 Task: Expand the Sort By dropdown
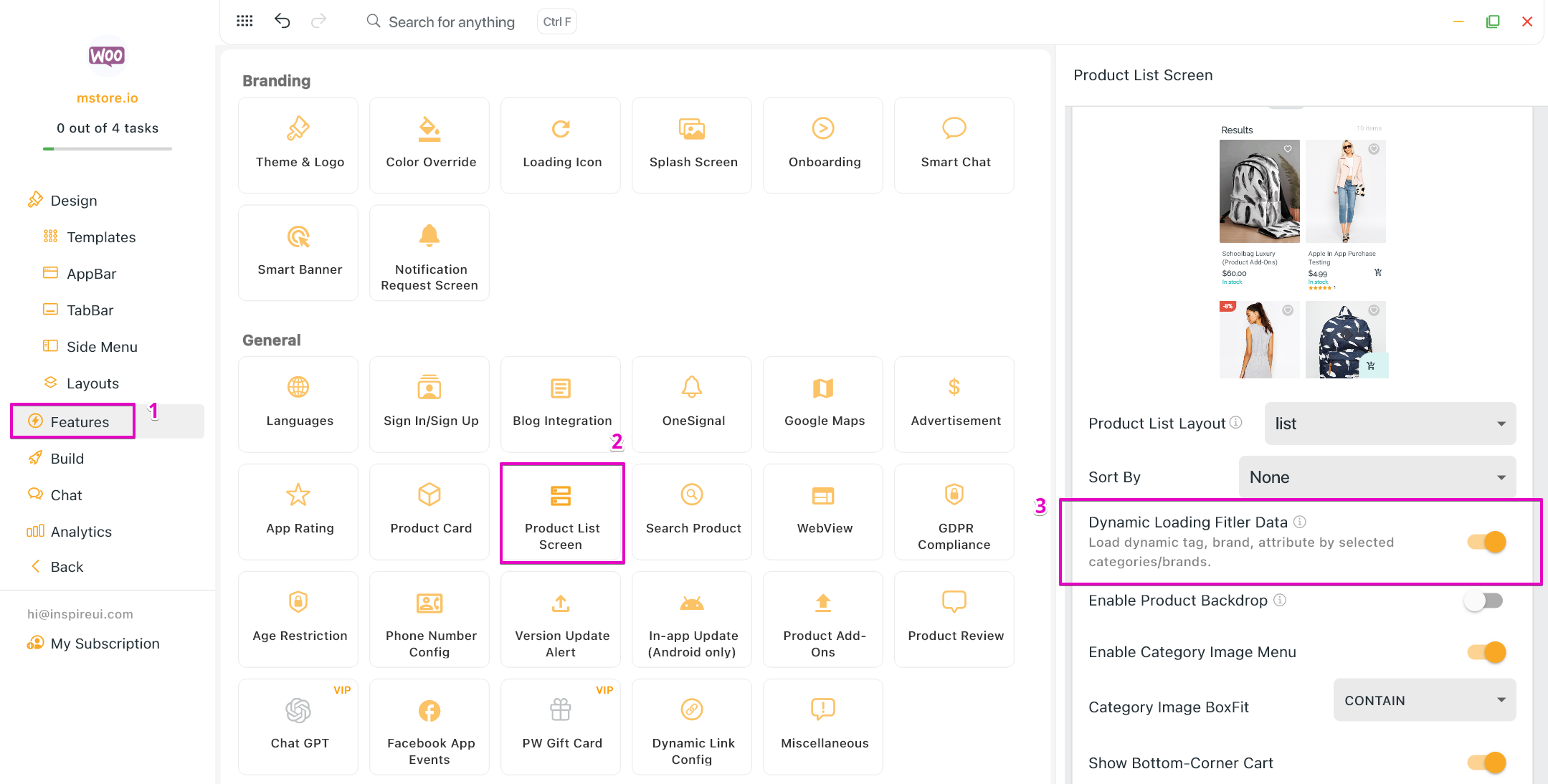pos(1377,477)
